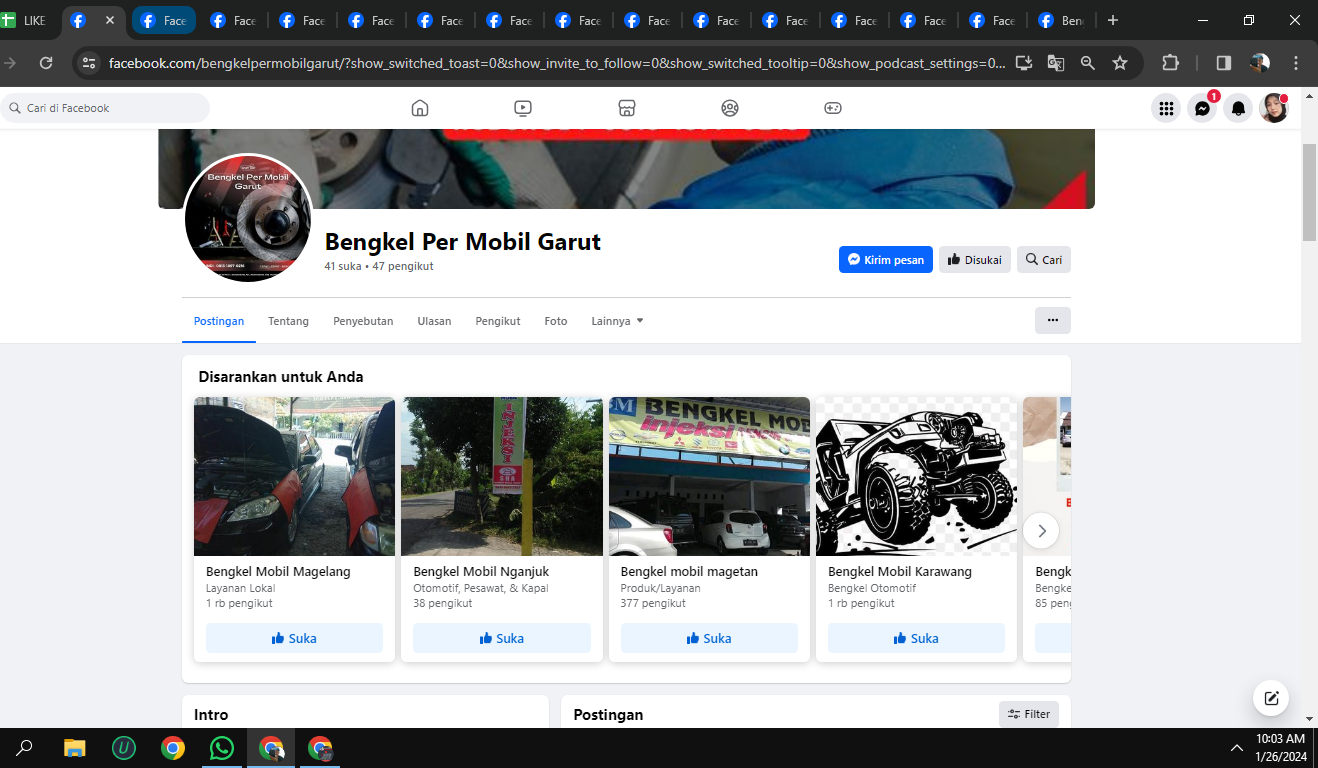Open the Marketplace icon
Image resolution: width=1318 pixels, height=768 pixels.
(627, 108)
